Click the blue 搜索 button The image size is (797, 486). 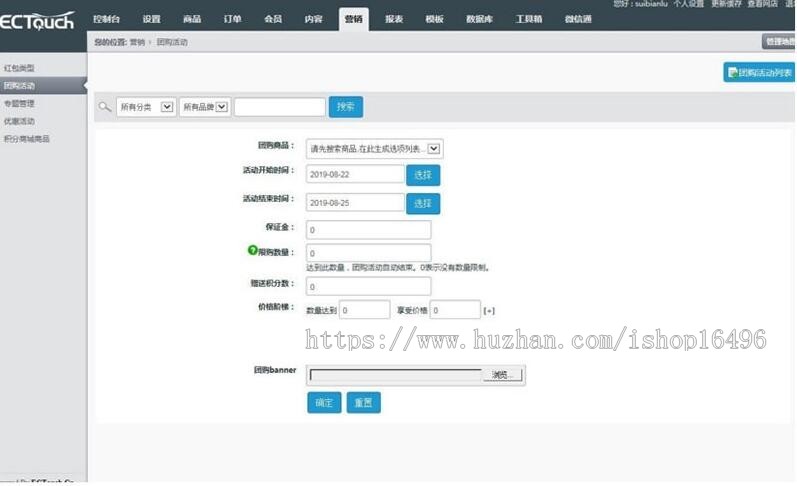pyautogui.click(x=346, y=107)
